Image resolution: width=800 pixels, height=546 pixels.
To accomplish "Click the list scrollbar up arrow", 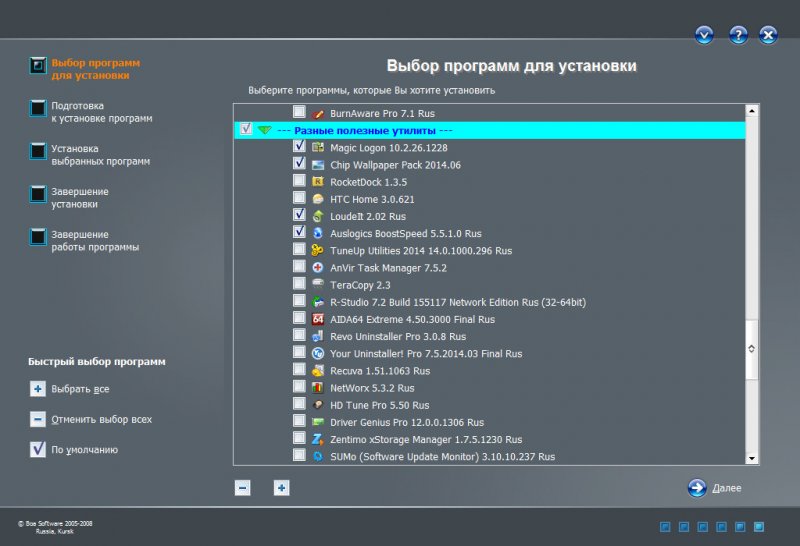I will tap(752, 111).
